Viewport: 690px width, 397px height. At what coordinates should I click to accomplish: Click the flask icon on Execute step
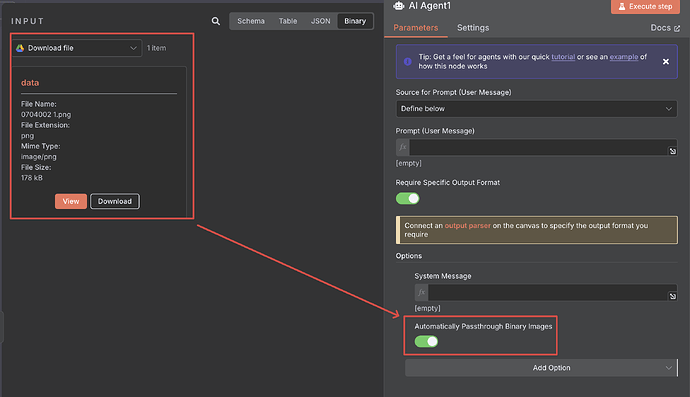(x=622, y=7)
